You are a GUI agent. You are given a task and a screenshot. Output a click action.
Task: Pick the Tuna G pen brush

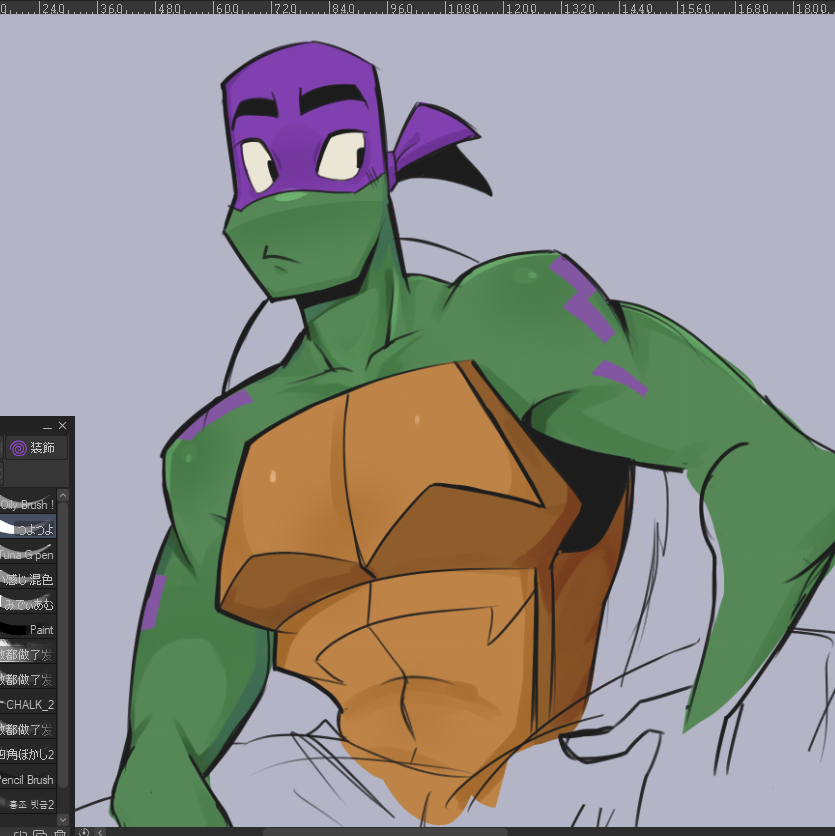(x=27, y=554)
